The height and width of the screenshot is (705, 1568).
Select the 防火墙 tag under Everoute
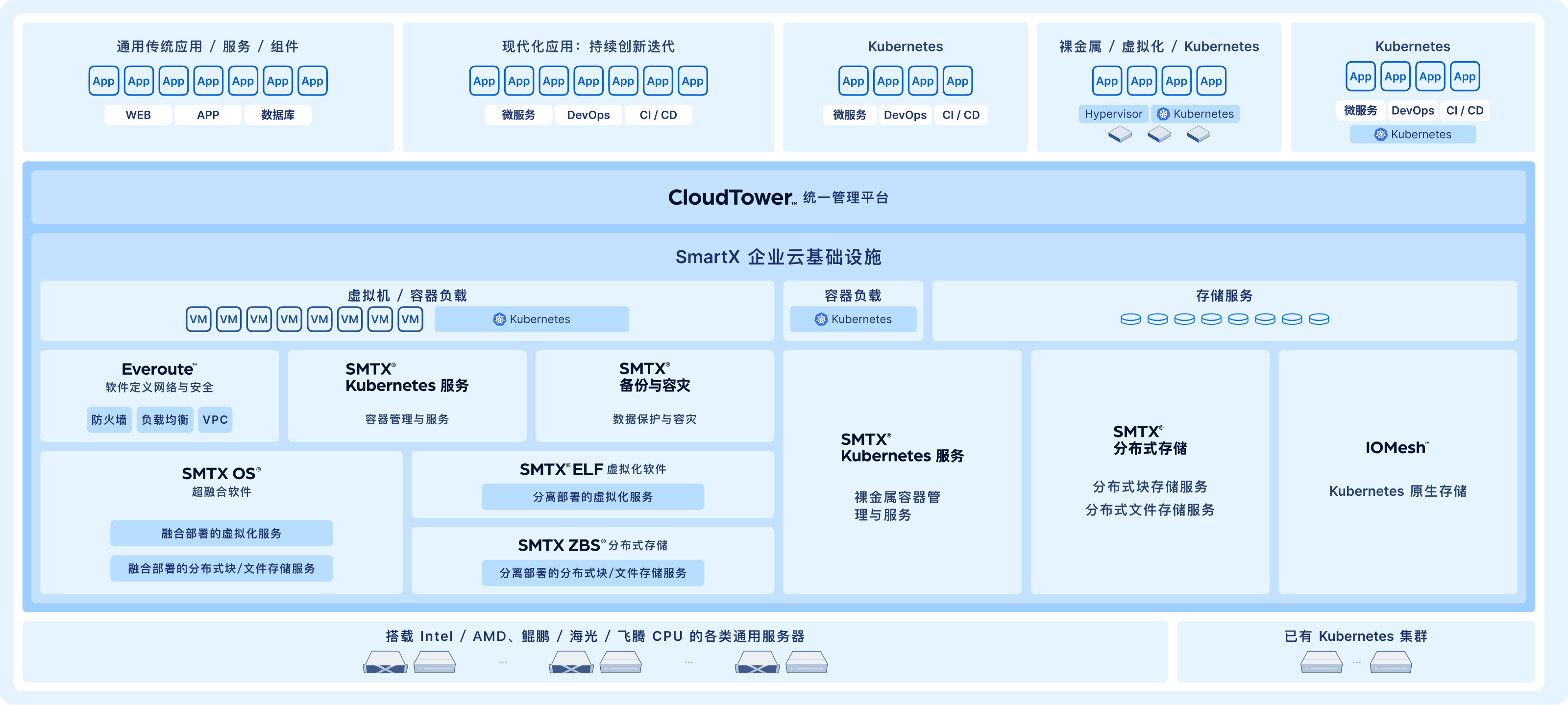(109, 419)
